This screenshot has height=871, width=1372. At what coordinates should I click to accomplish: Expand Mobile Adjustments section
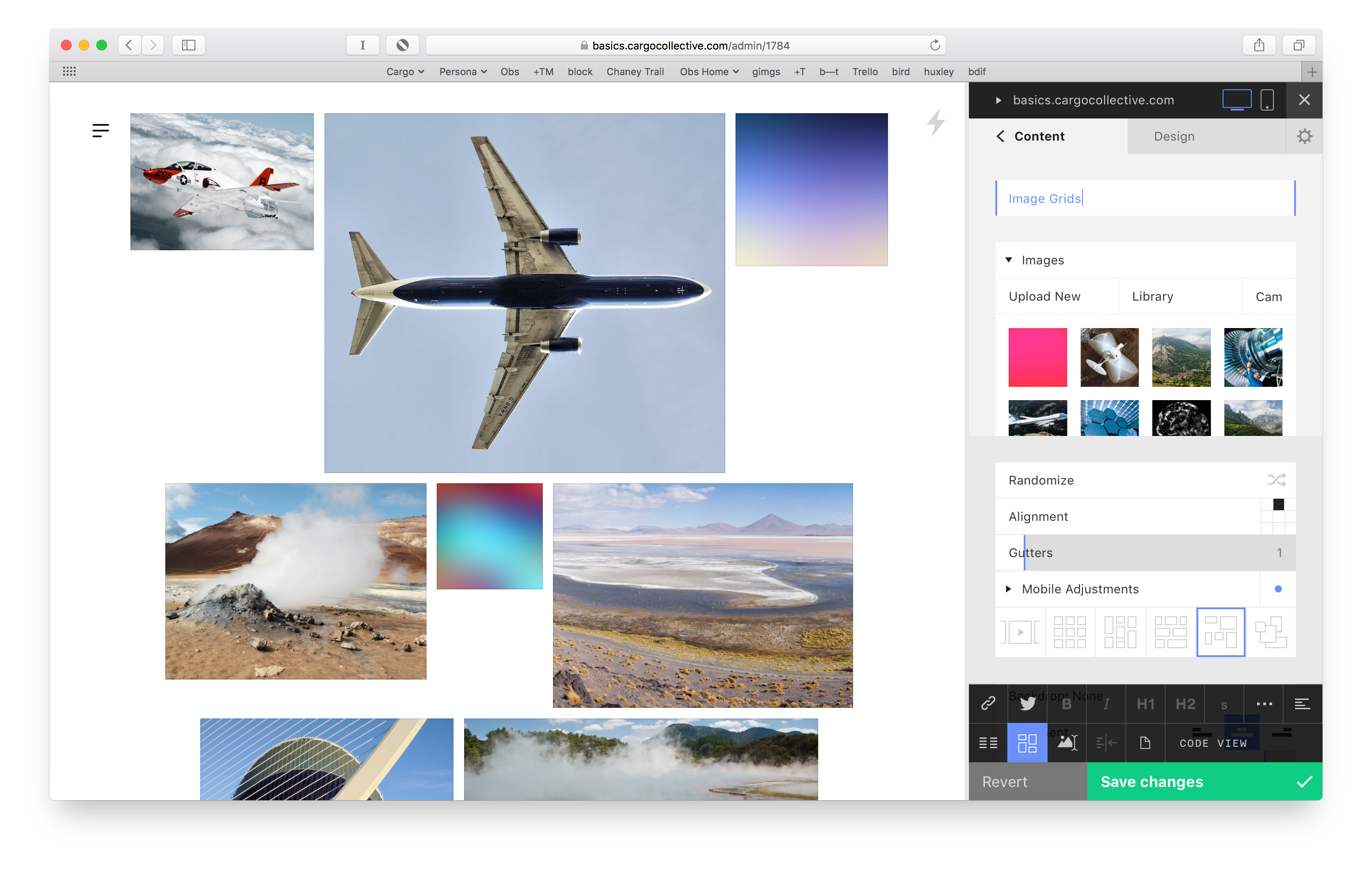click(1009, 589)
